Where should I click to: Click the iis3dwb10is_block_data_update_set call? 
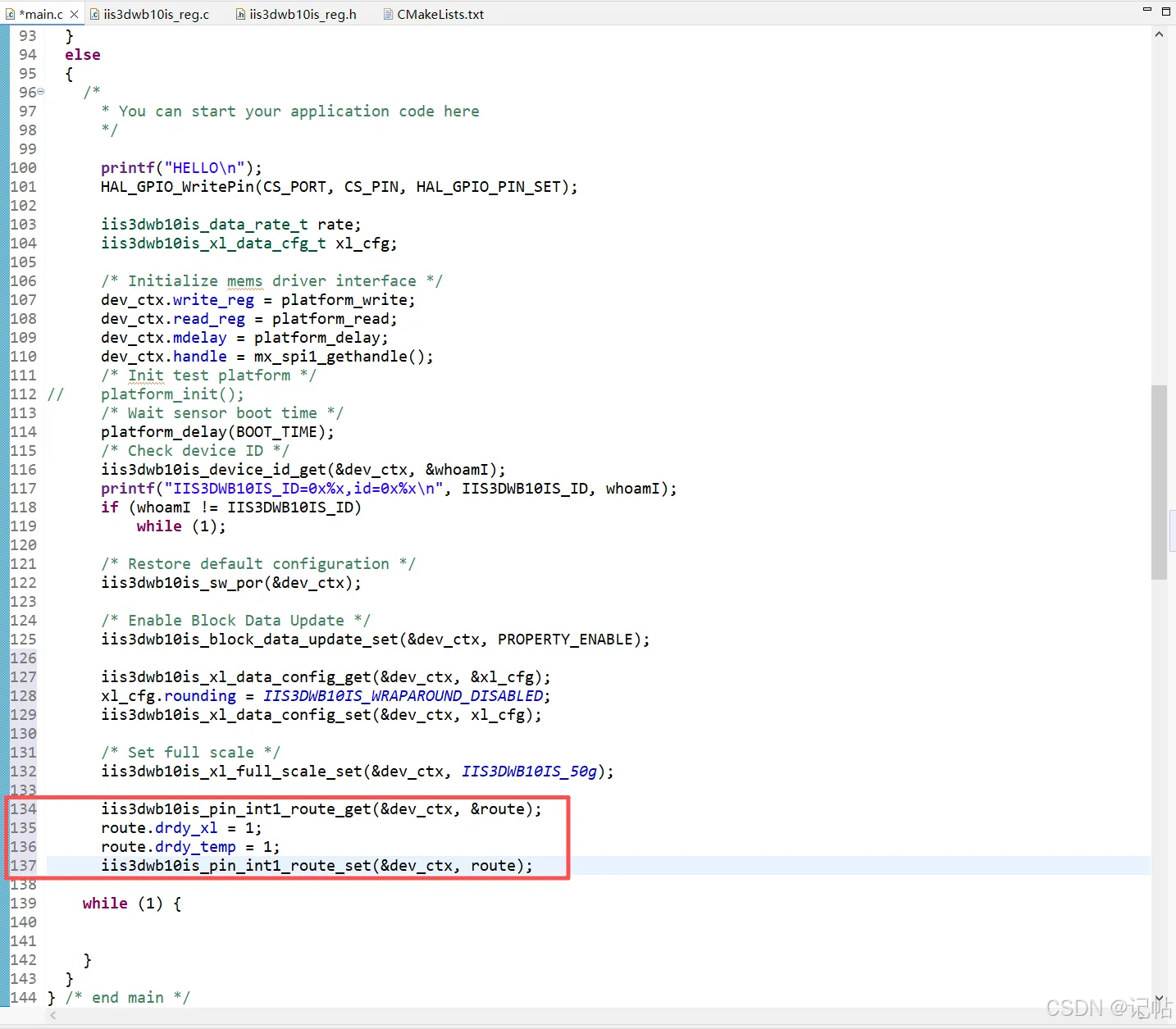[375, 640]
